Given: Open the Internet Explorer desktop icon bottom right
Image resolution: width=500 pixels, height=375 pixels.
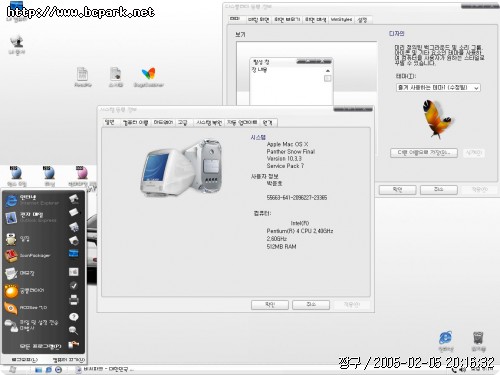Looking at the screenshot, I should 446,341.
